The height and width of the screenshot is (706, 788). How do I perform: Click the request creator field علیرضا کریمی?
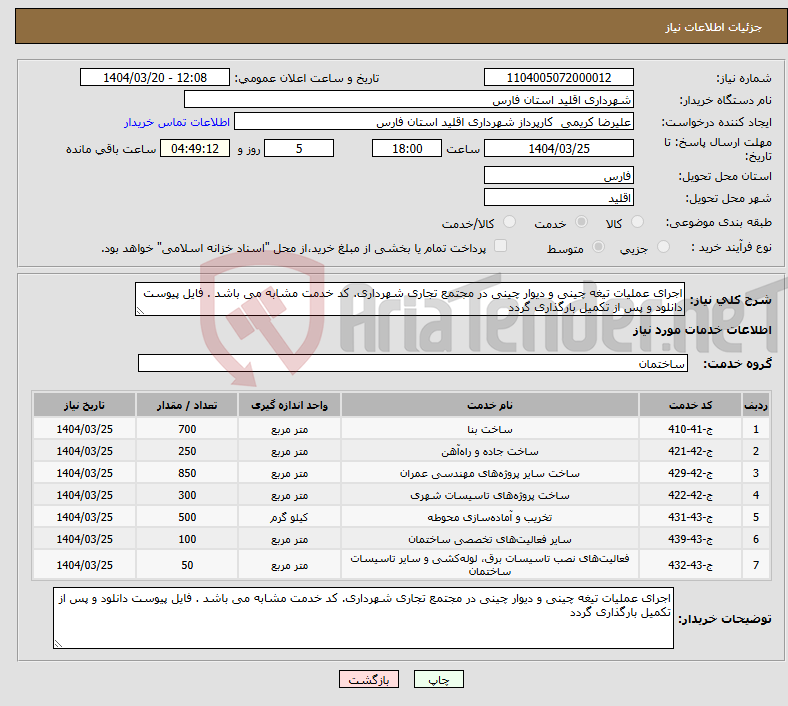click(x=434, y=122)
